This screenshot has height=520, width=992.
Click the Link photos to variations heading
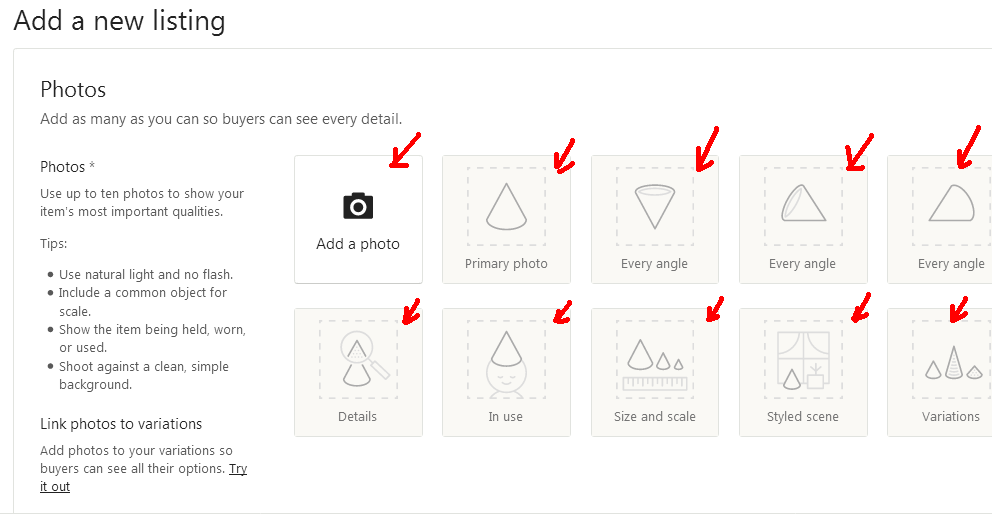(121, 424)
